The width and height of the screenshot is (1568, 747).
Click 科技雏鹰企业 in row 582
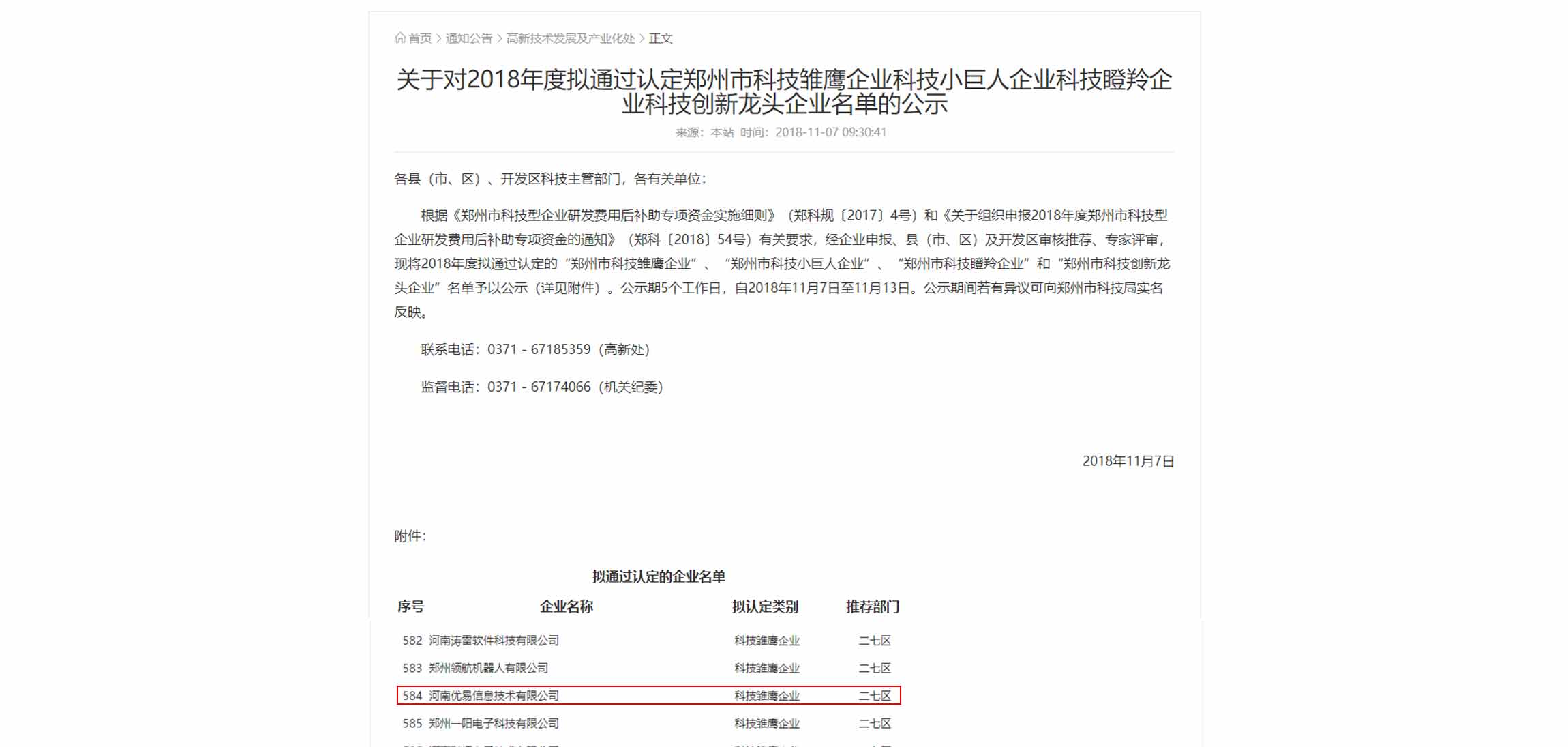(x=767, y=641)
